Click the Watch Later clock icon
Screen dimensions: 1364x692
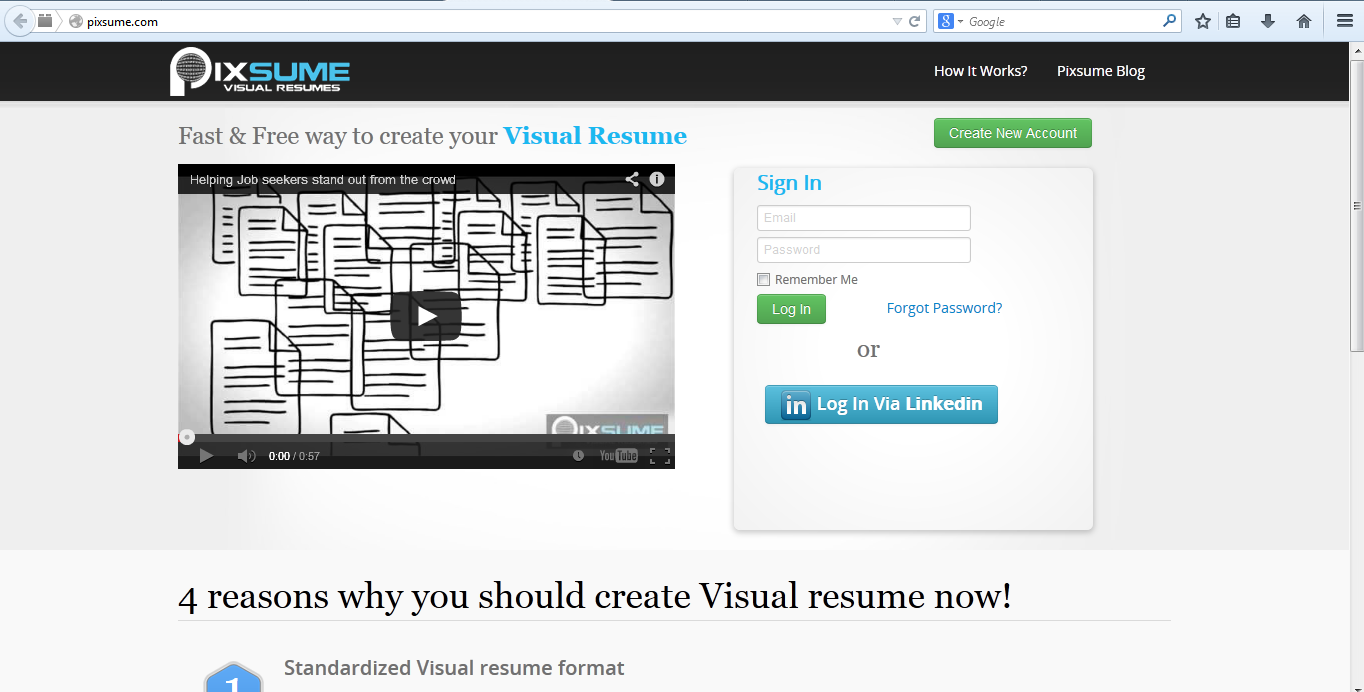click(578, 456)
